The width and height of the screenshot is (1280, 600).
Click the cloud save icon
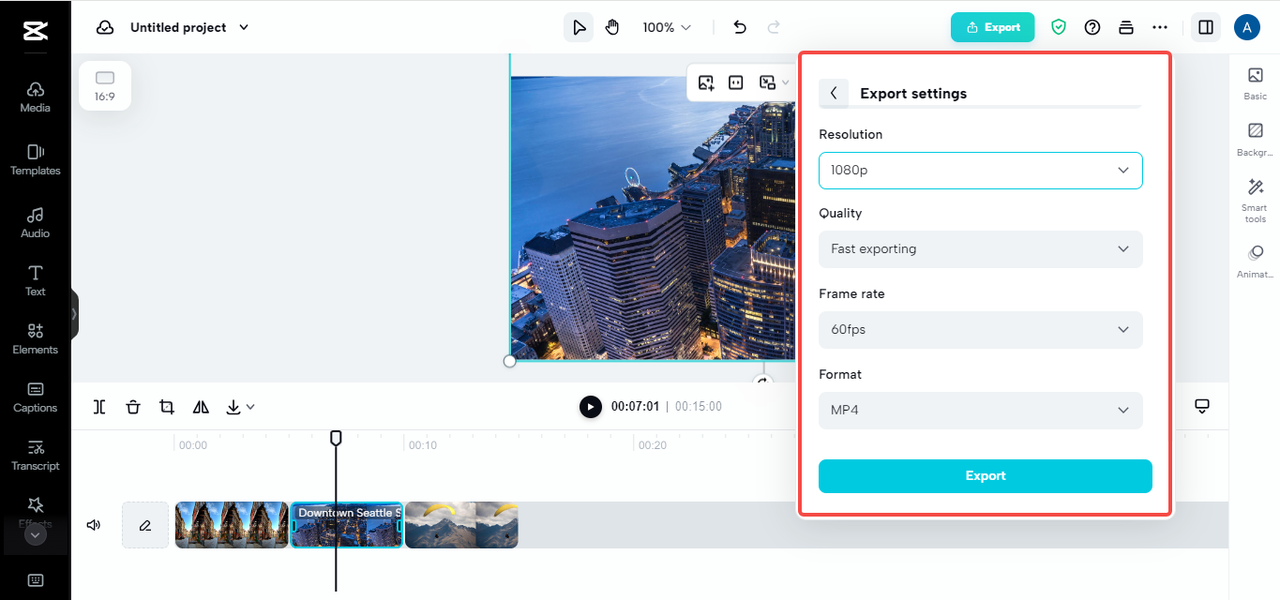pyautogui.click(x=105, y=28)
